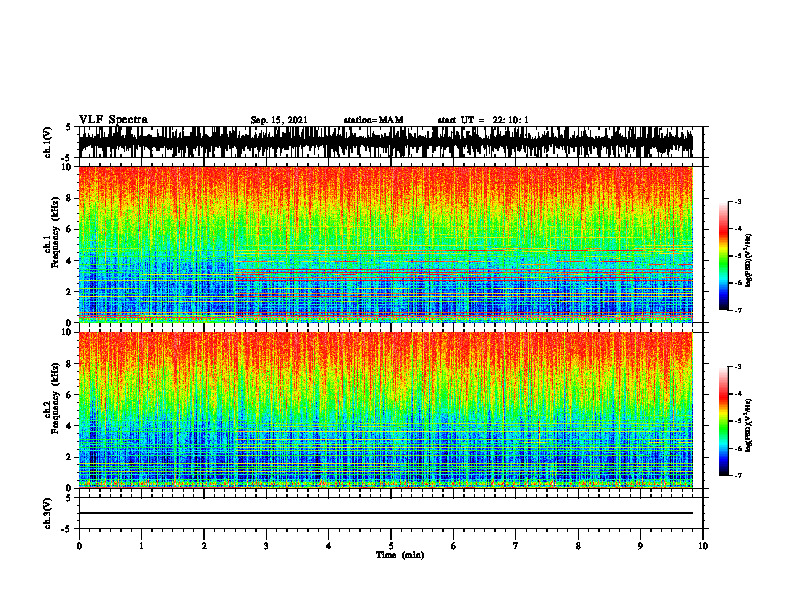
Task: Click time axis tick label "10" at the right end
Action: (x=703, y=546)
